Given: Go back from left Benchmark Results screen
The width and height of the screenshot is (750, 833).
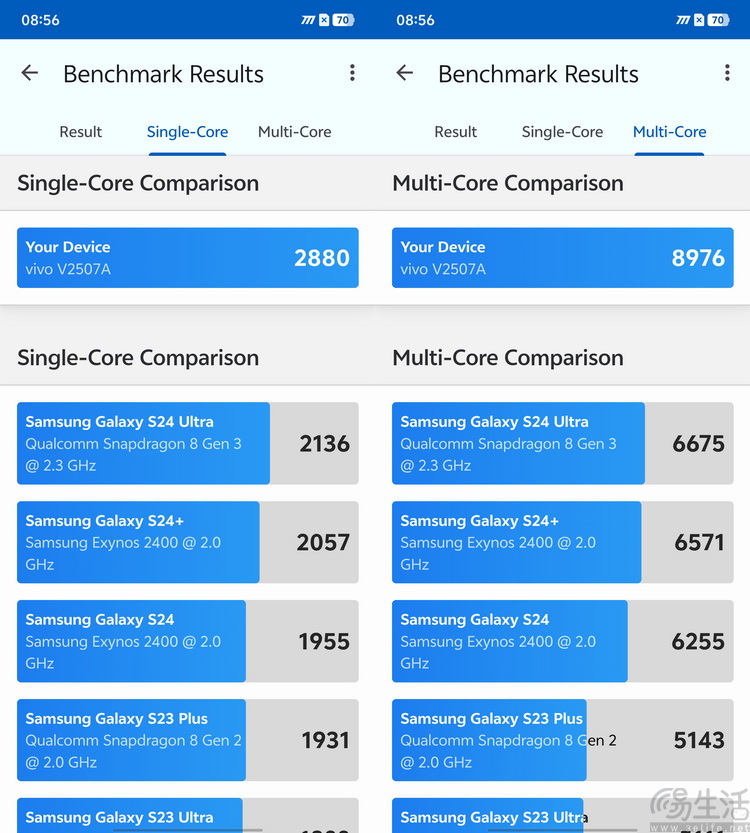Looking at the screenshot, I should click(x=30, y=73).
